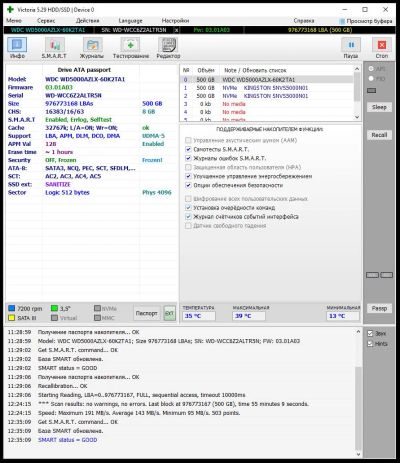Click the green cross Victoria title icon
The height and width of the screenshot is (463, 400).
10,9
